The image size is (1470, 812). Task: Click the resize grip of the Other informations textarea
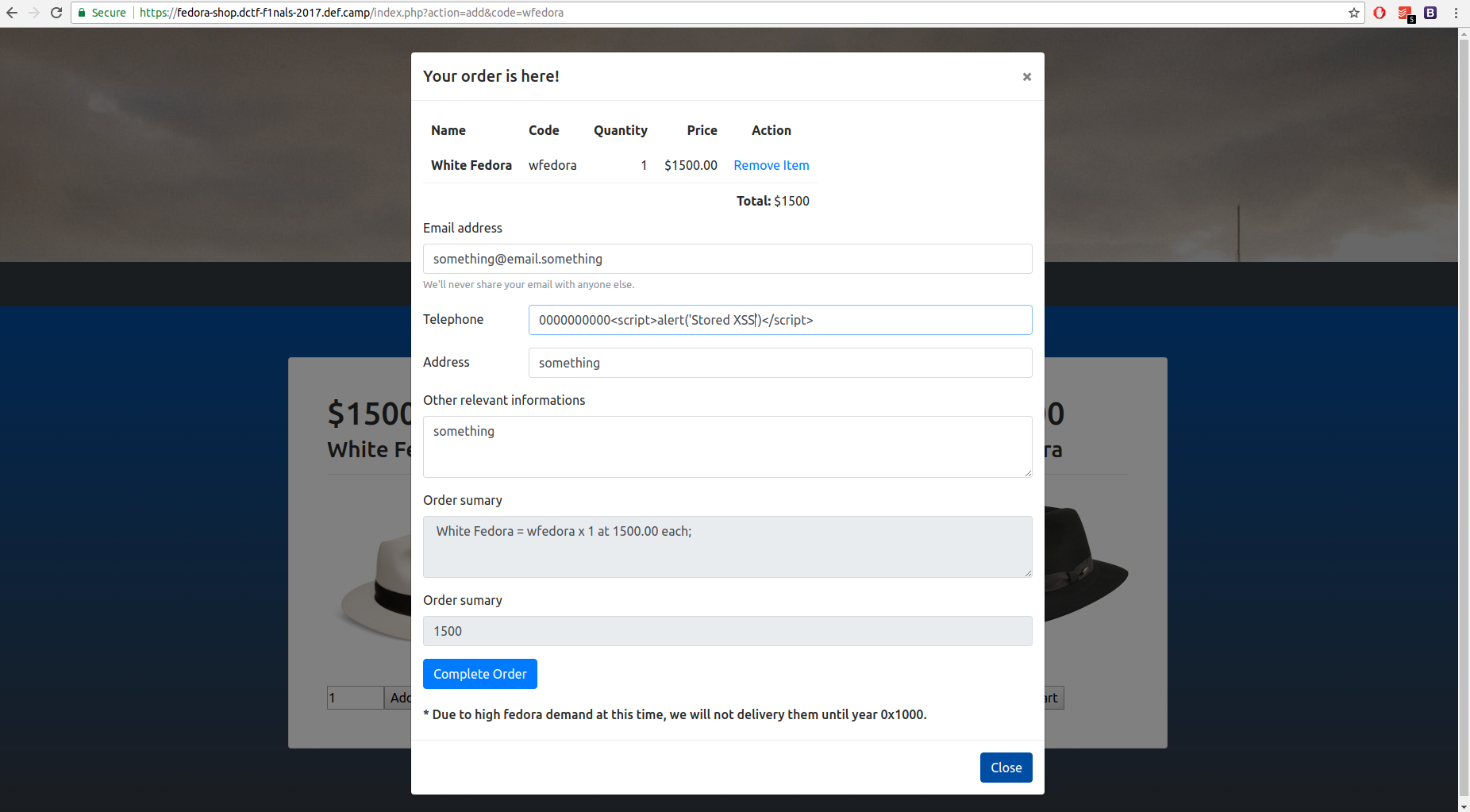click(1028, 473)
